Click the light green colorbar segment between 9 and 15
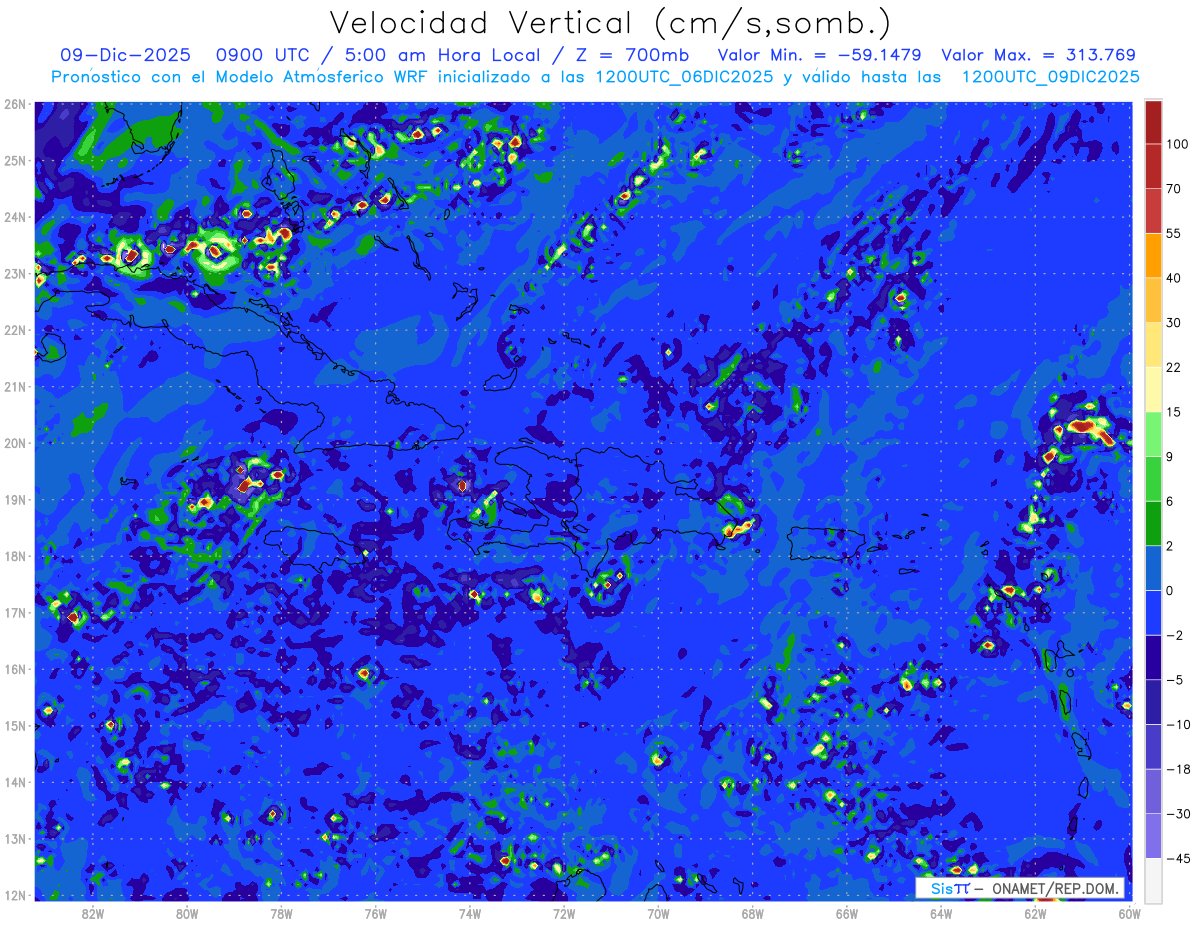The image size is (1200, 927). click(x=1153, y=434)
